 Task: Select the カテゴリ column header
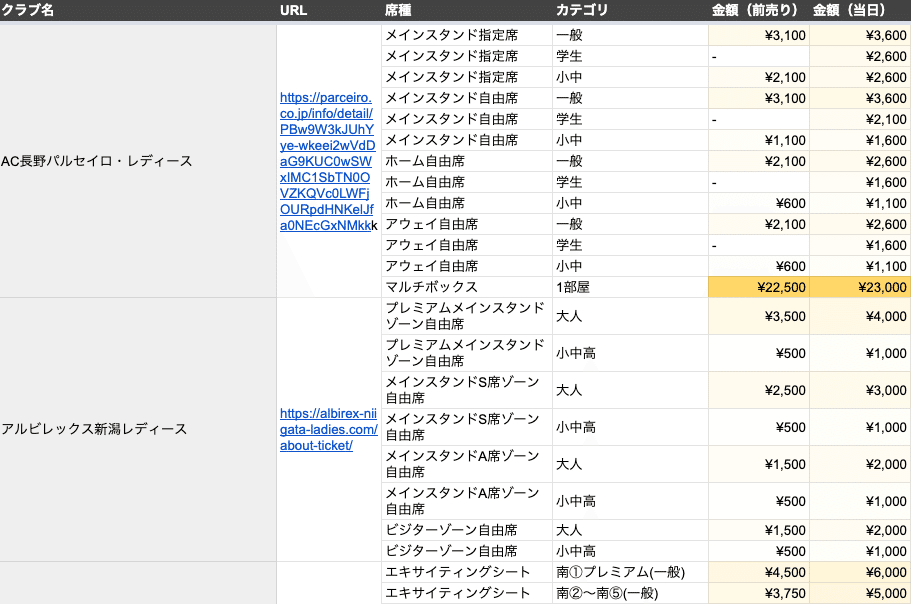[x=582, y=10]
